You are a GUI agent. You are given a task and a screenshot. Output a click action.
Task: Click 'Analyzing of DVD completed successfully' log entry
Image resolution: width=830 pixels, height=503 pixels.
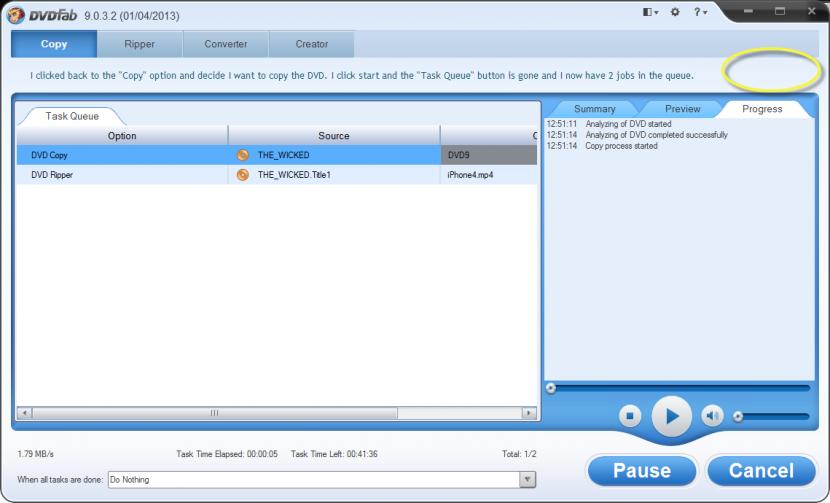click(656, 134)
